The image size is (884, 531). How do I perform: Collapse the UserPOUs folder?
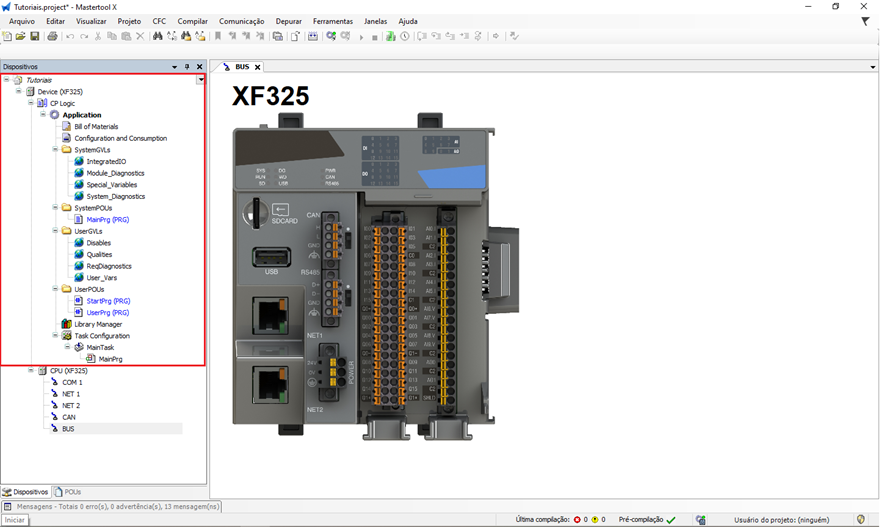55,289
